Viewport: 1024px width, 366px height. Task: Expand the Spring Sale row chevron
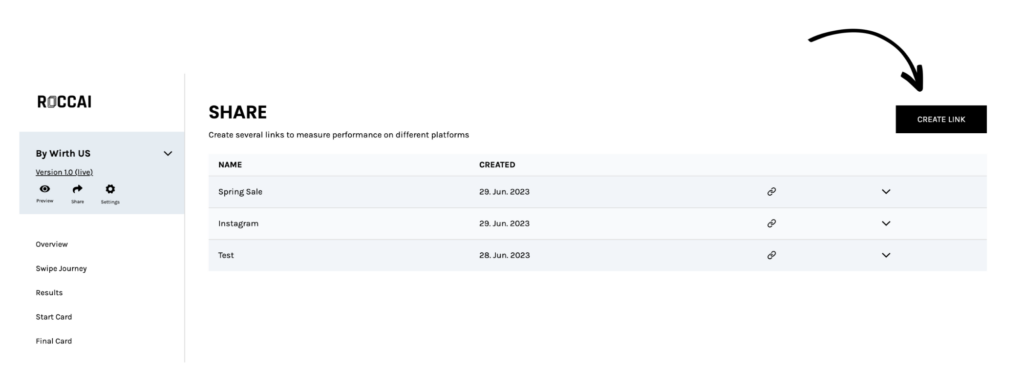click(x=886, y=191)
